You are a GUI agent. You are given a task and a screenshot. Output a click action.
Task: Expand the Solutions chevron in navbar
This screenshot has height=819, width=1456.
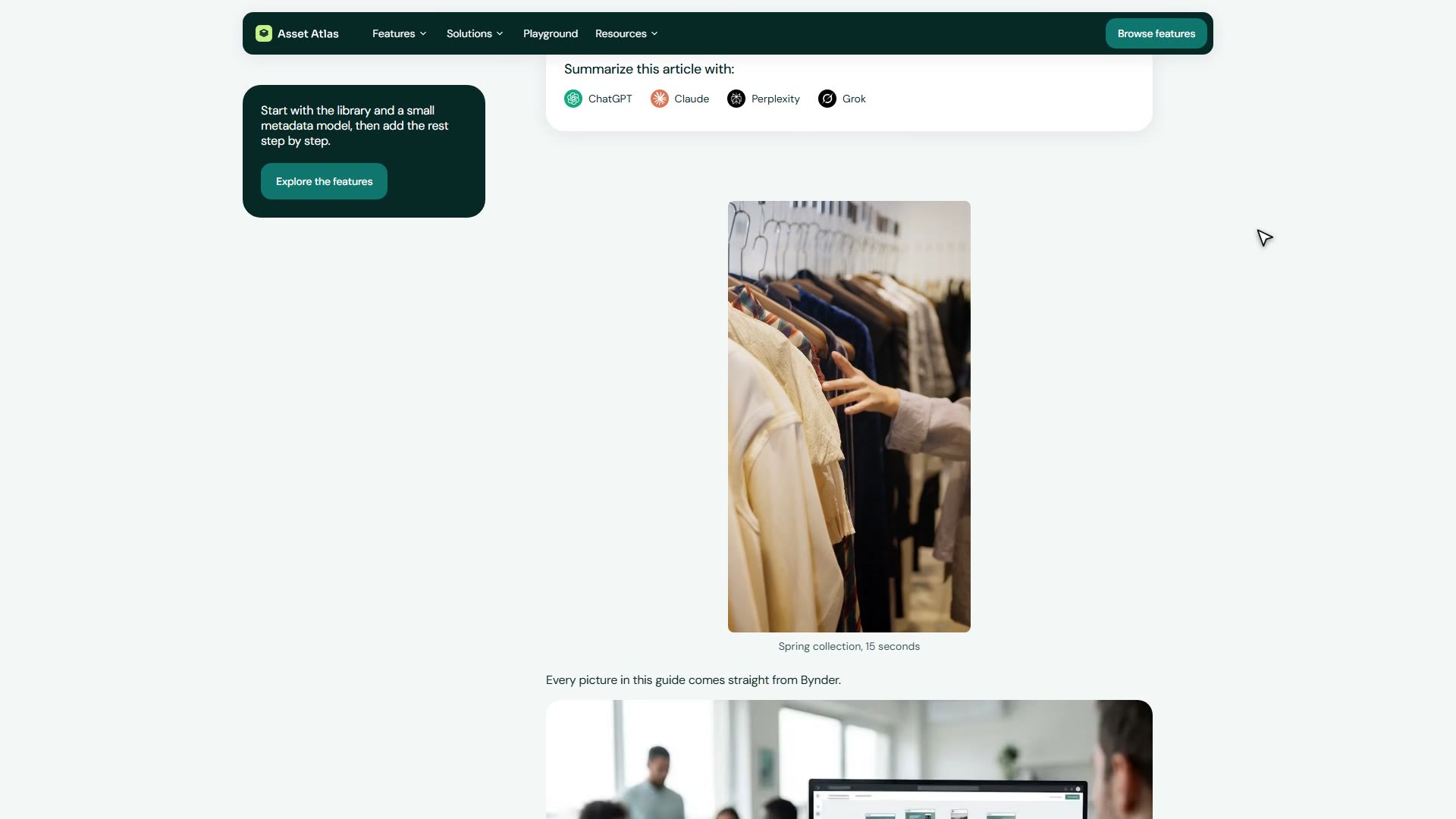tap(500, 33)
